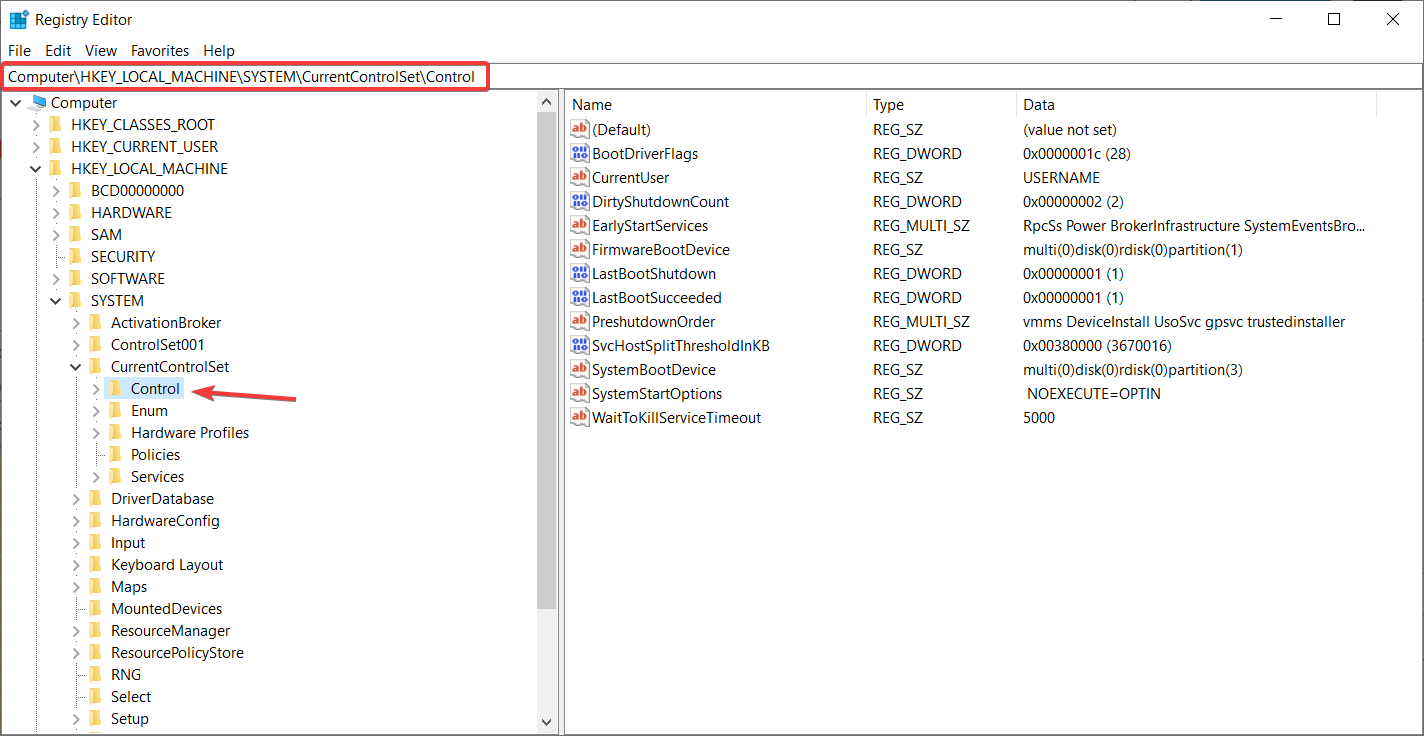Click the string icon beside FirmwareBootDevice
This screenshot has width=1424, height=736.
pyautogui.click(x=580, y=249)
